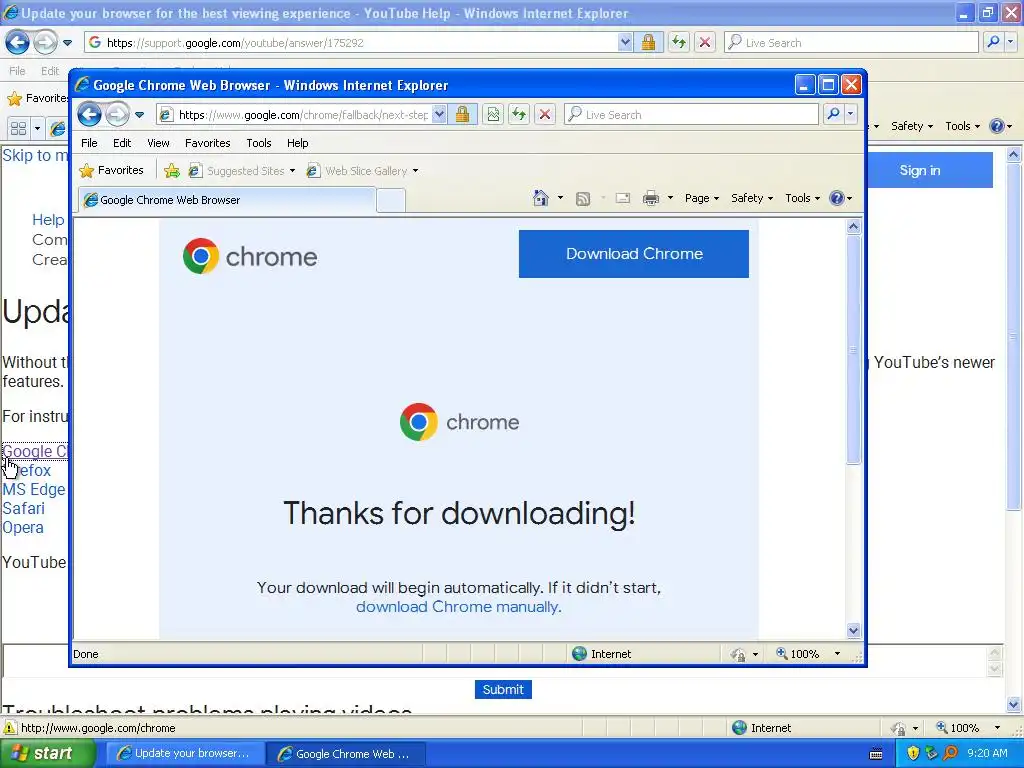
Task: Click security shield icon in system tray
Action: tap(913, 754)
